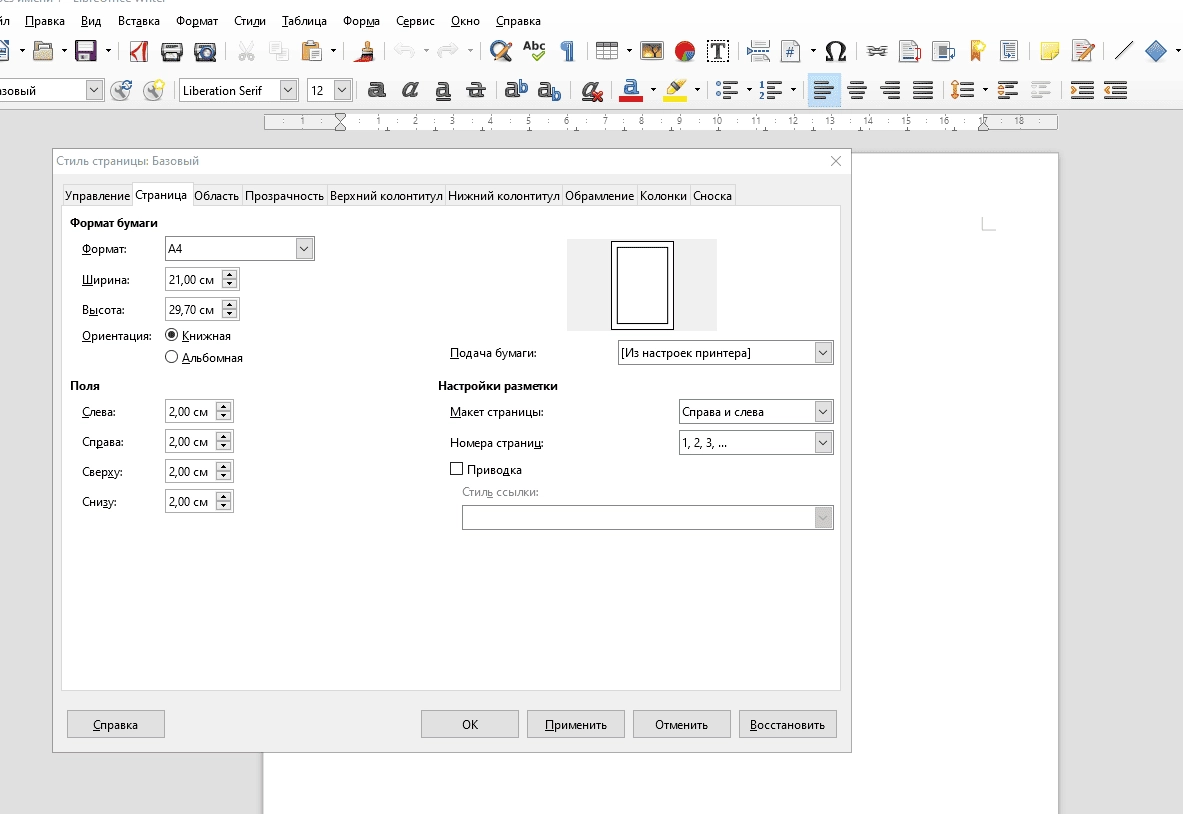Toggle Print Preview icon

point(205,51)
